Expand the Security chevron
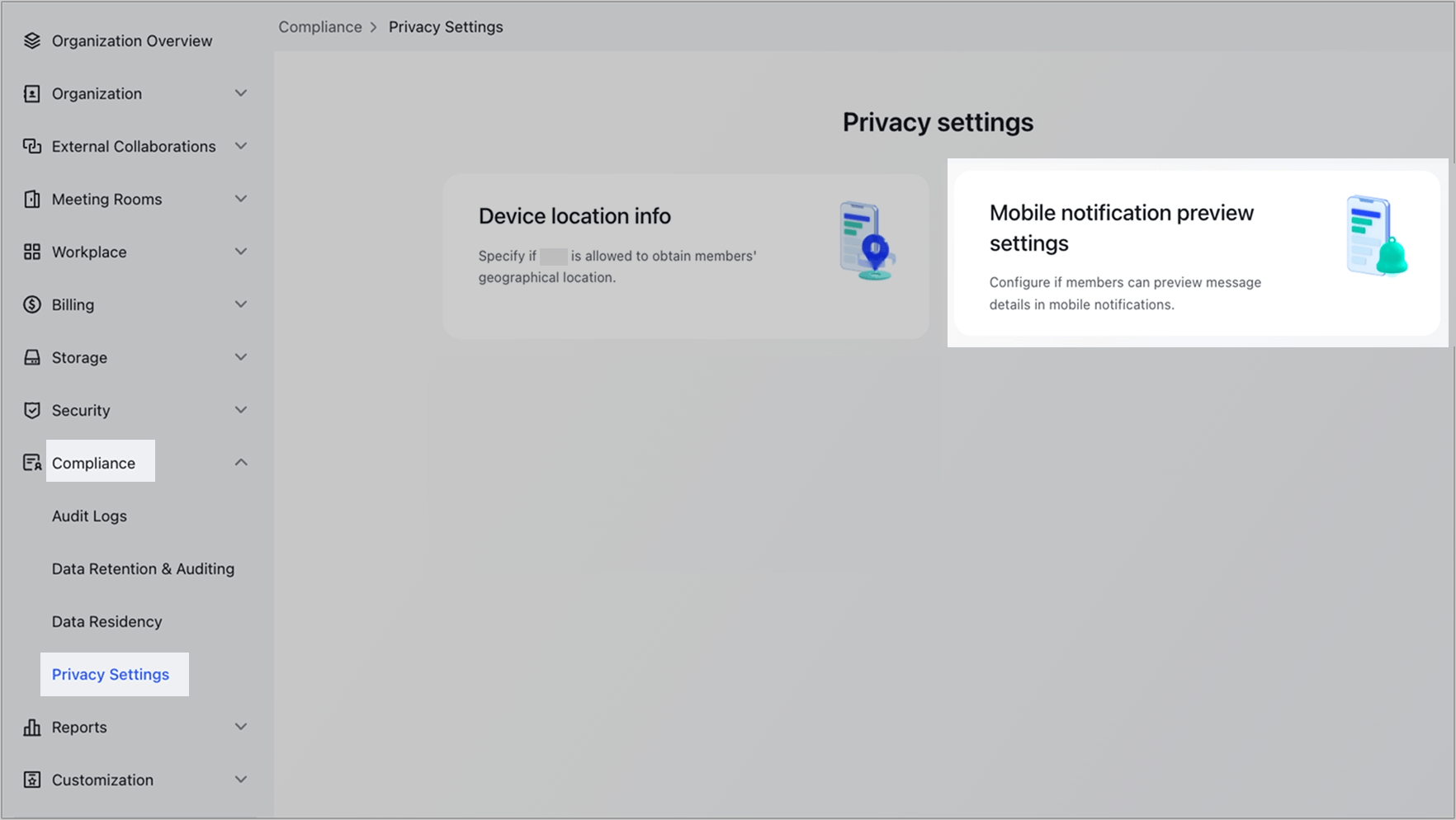The width and height of the screenshot is (1456, 820). 241,410
